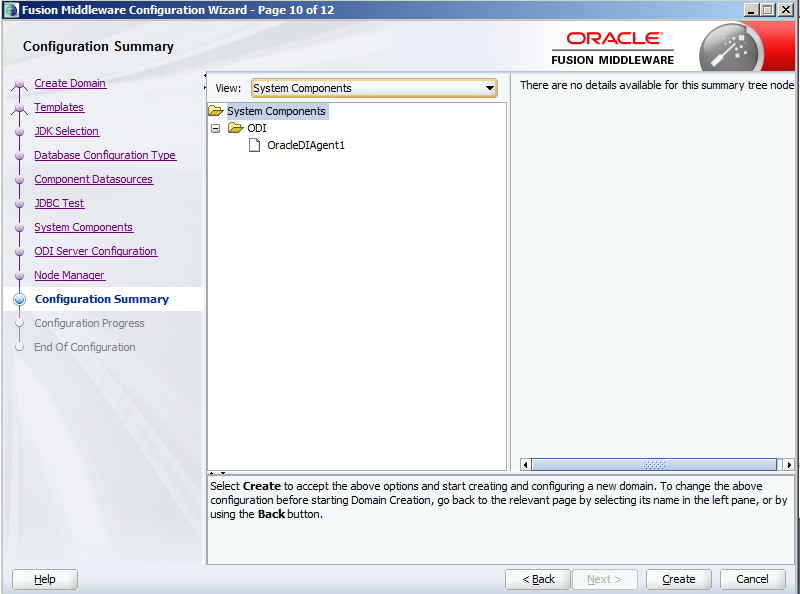Go to the Node Manager step
Image resolution: width=800 pixels, height=594 pixels.
(69, 275)
